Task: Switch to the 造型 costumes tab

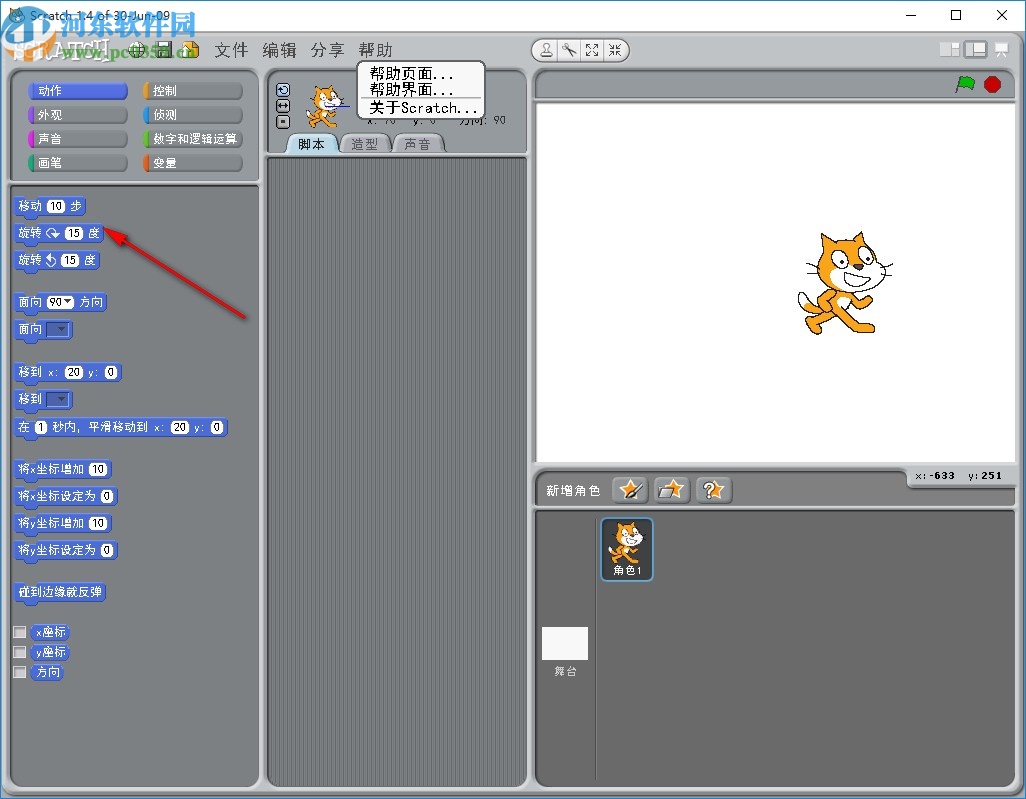Action: pyautogui.click(x=365, y=143)
